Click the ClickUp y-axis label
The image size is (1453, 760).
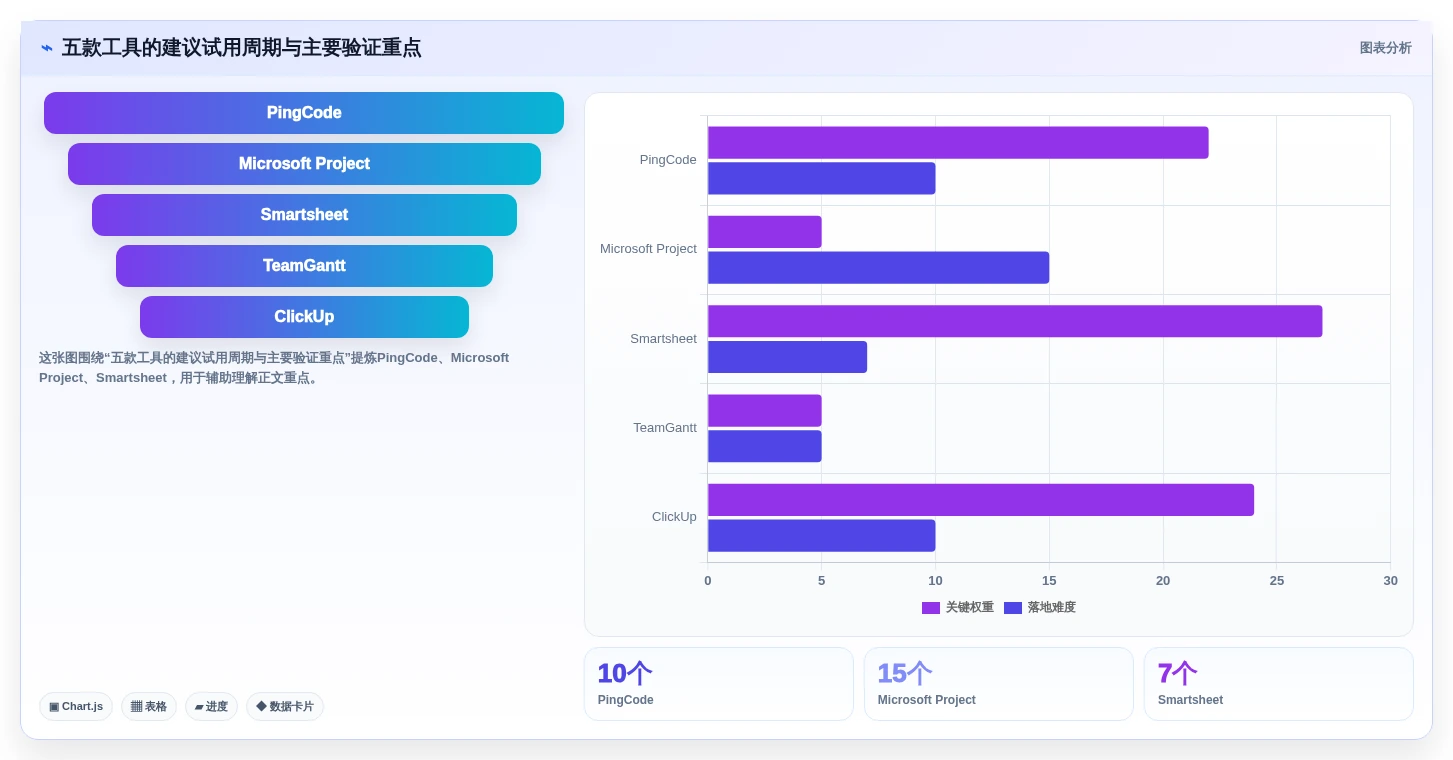674,517
